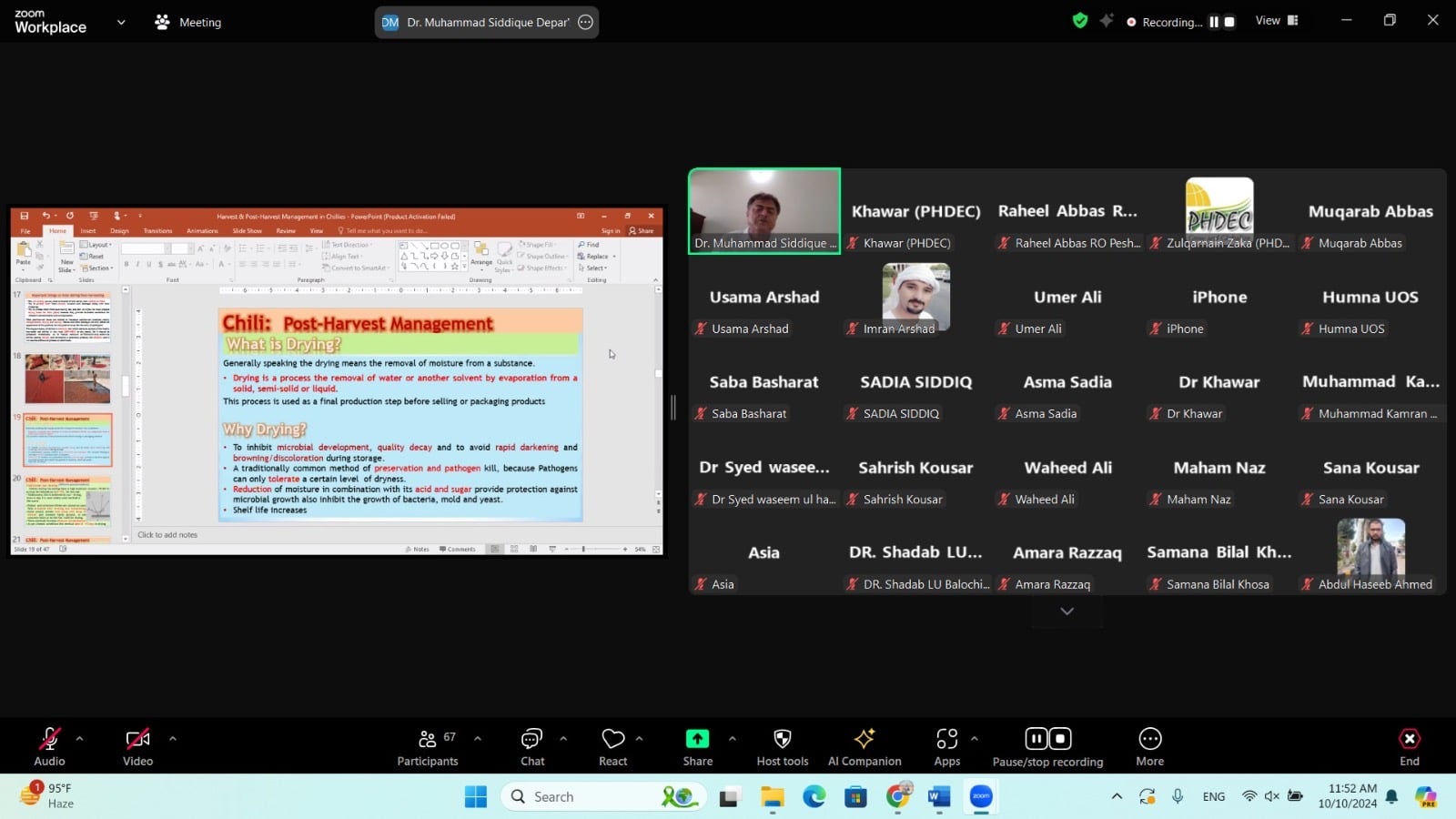
Task: Open the View layout menu
Action: coord(1277,21)
